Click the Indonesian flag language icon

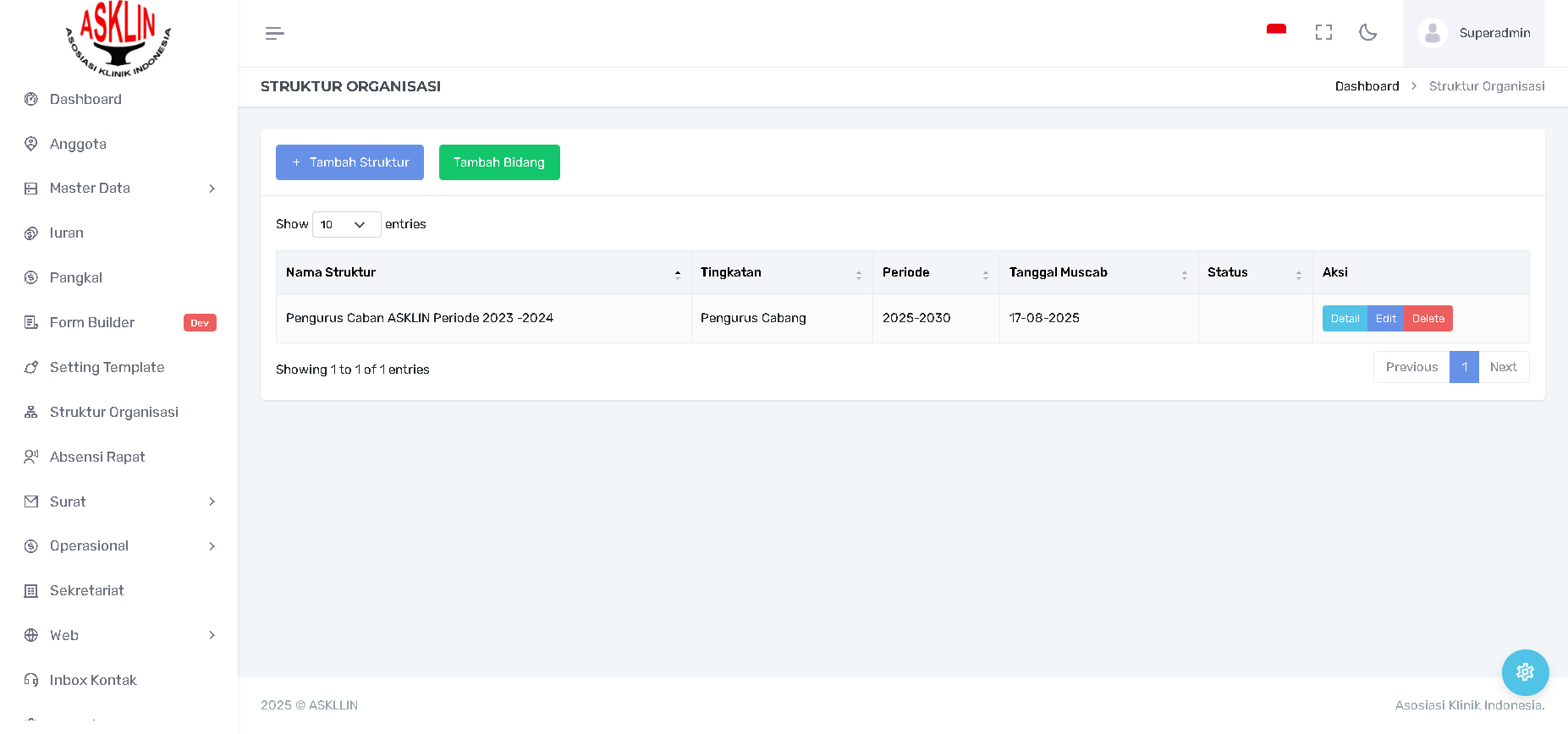(x=1276, y=30)
